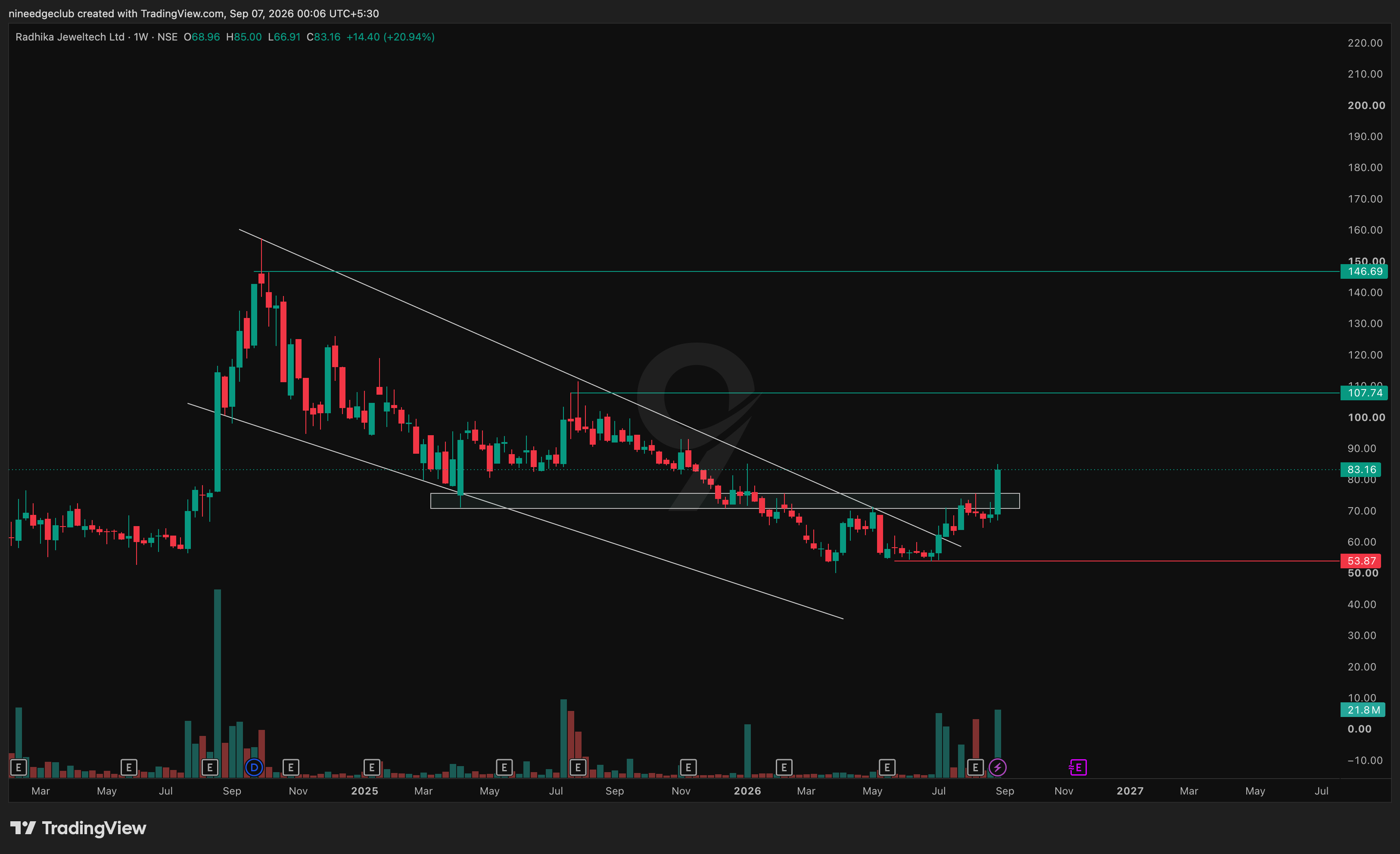Click the 200.00 price axis label

[1366, 105]
